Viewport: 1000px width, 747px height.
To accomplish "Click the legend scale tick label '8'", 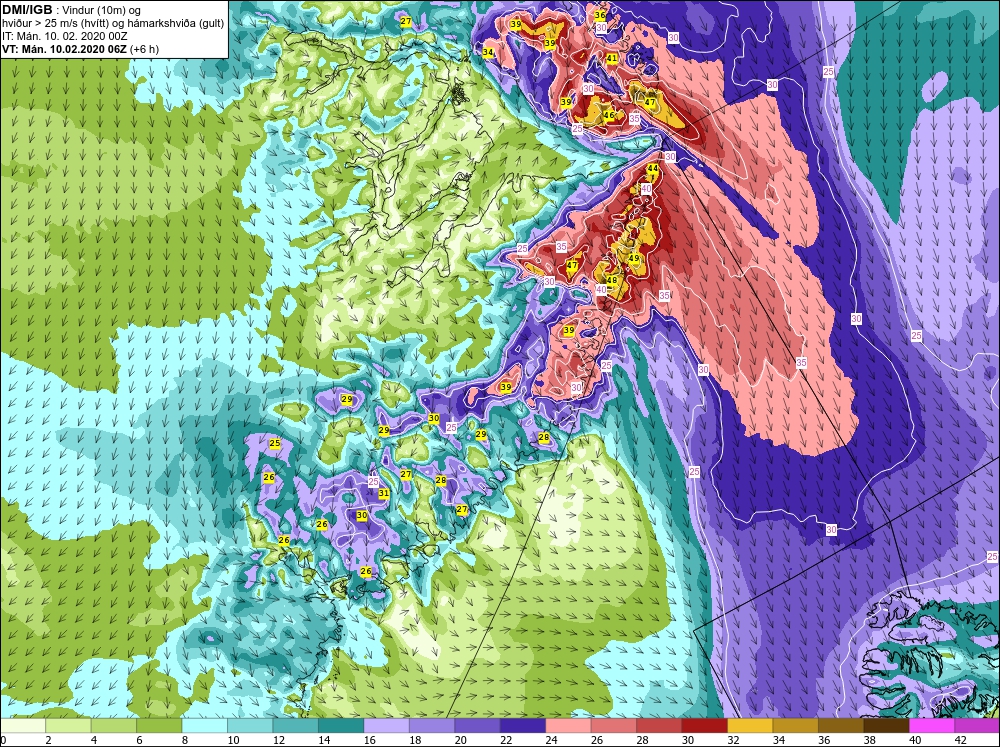I will pos(185,740).
